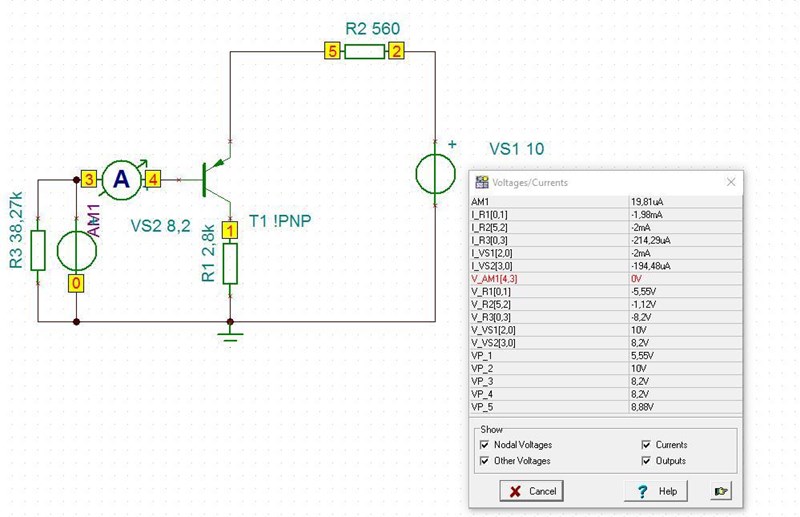
Task: Uncheck the Nodal Voltages checkbox
Action: point(485,445)
